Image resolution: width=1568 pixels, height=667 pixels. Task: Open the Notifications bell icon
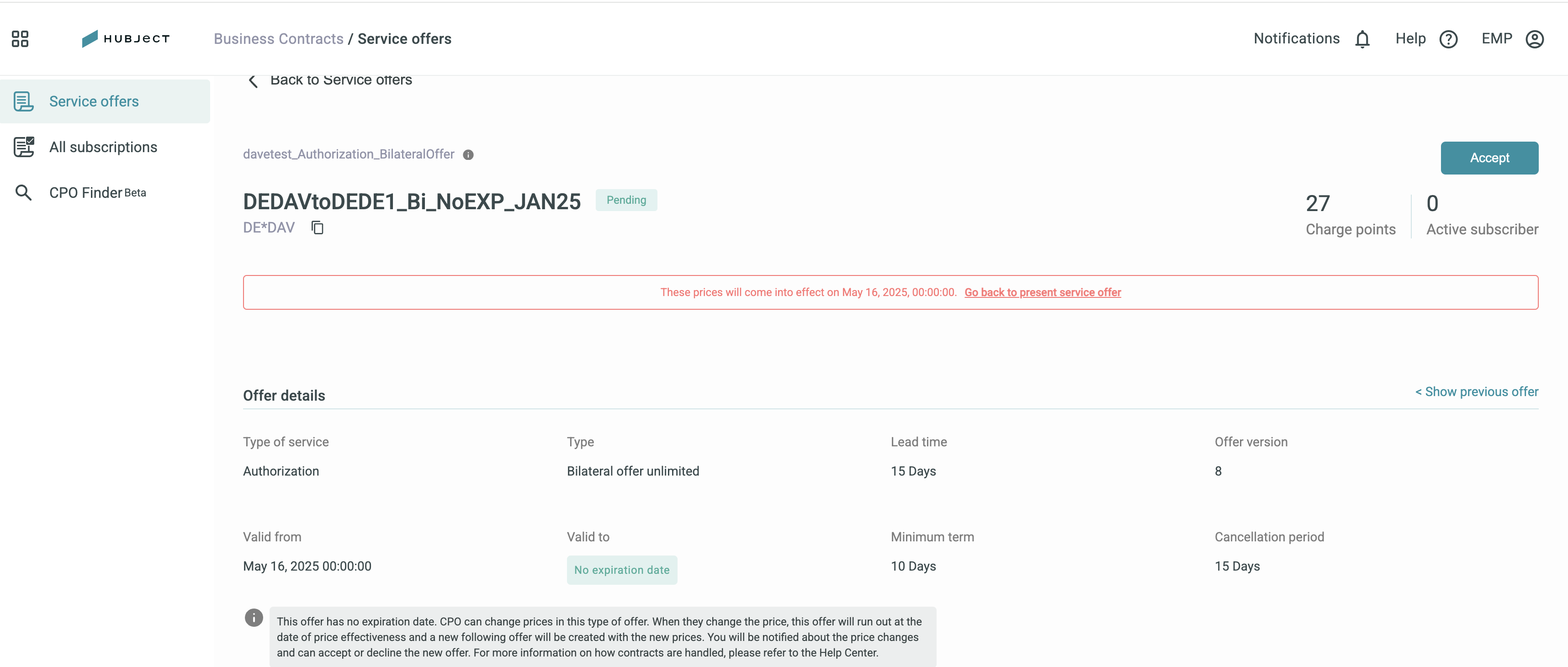[1362, 39]
